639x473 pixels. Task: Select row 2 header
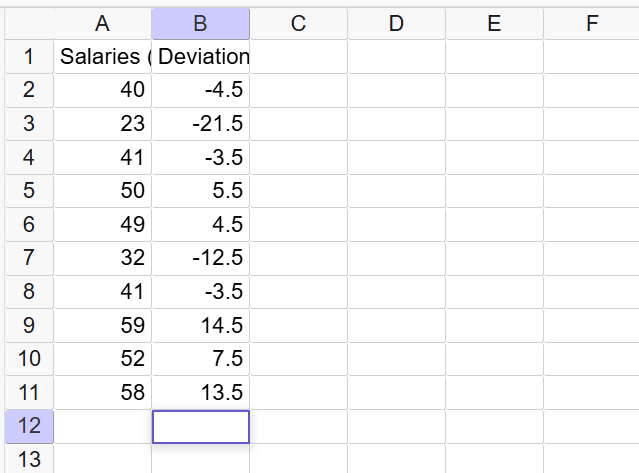[29, 90]
